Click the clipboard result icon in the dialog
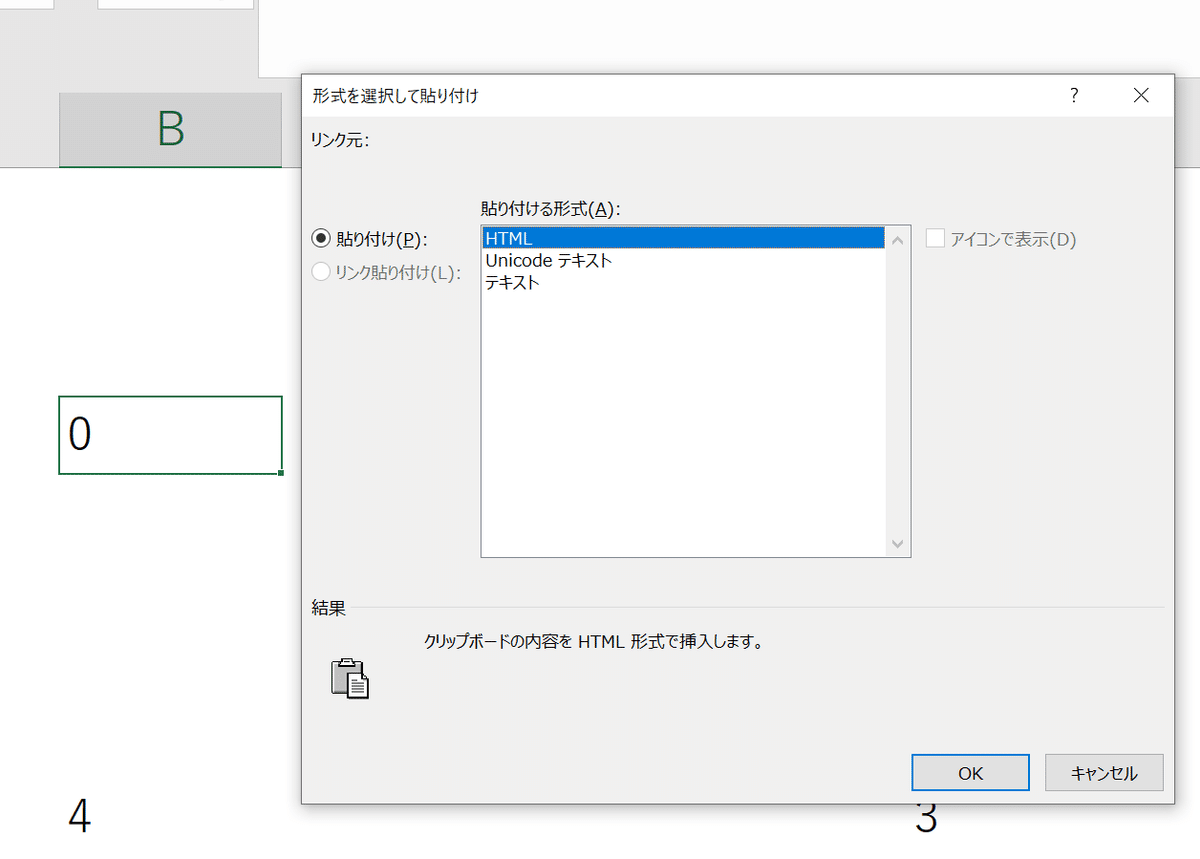This screenshot has width=1200, height=859. point(352,678)
